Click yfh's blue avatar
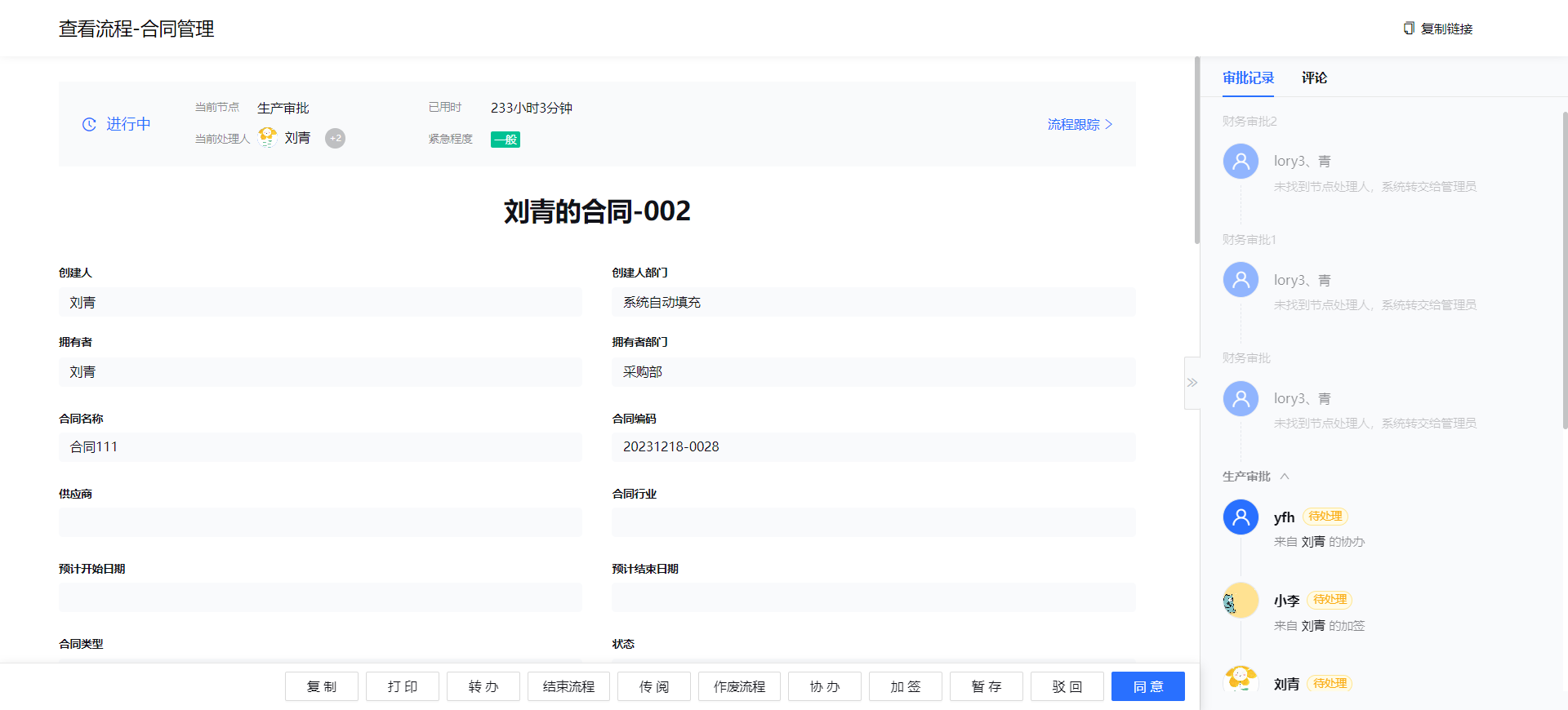This screenshot has width=1568, height=710. [1241, 517]
